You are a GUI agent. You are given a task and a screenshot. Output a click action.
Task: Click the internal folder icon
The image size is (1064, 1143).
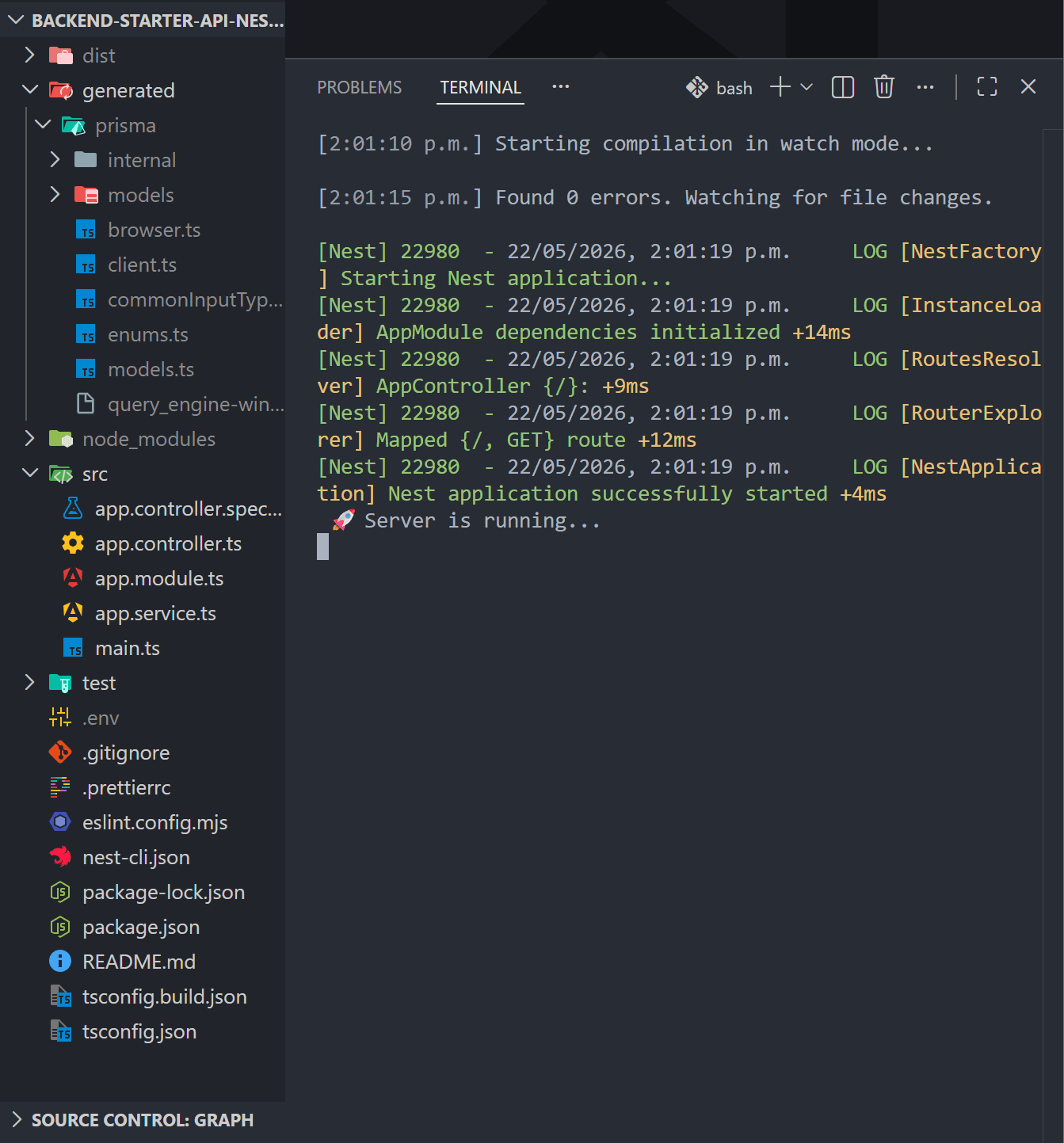coord(86,159)
